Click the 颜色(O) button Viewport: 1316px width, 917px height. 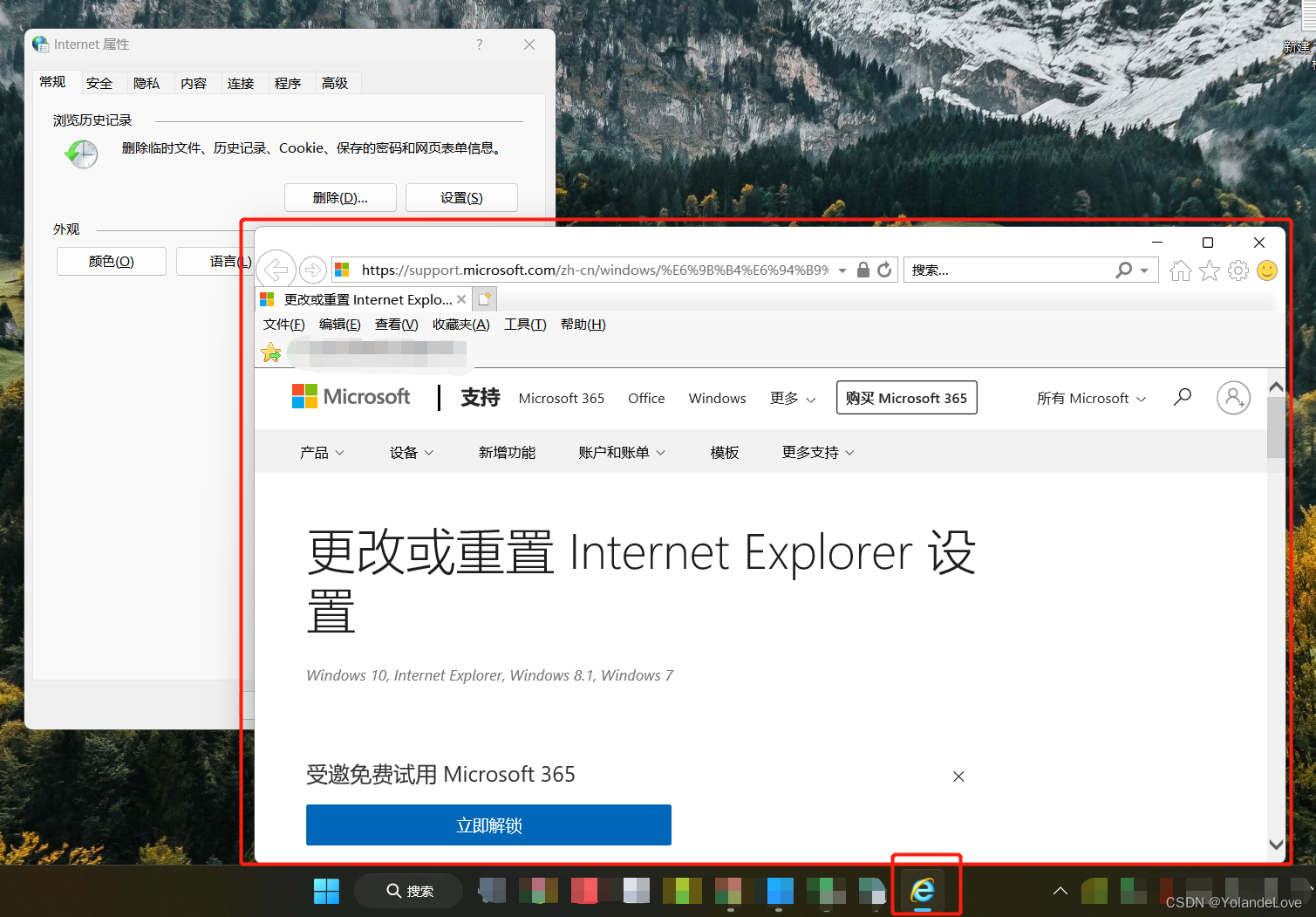[x=112, y=261]
